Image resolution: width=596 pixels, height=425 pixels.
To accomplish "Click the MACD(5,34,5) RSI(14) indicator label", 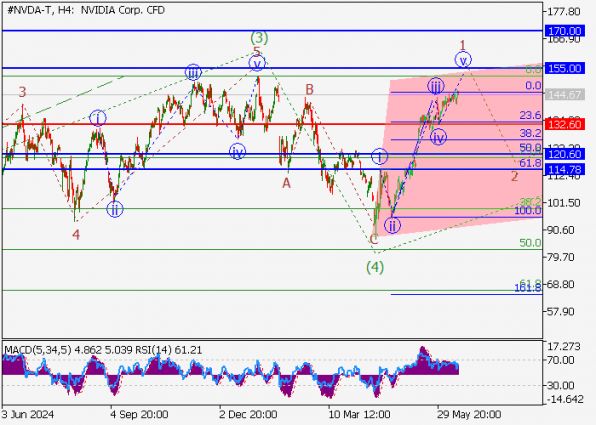I will click(103, 350).
